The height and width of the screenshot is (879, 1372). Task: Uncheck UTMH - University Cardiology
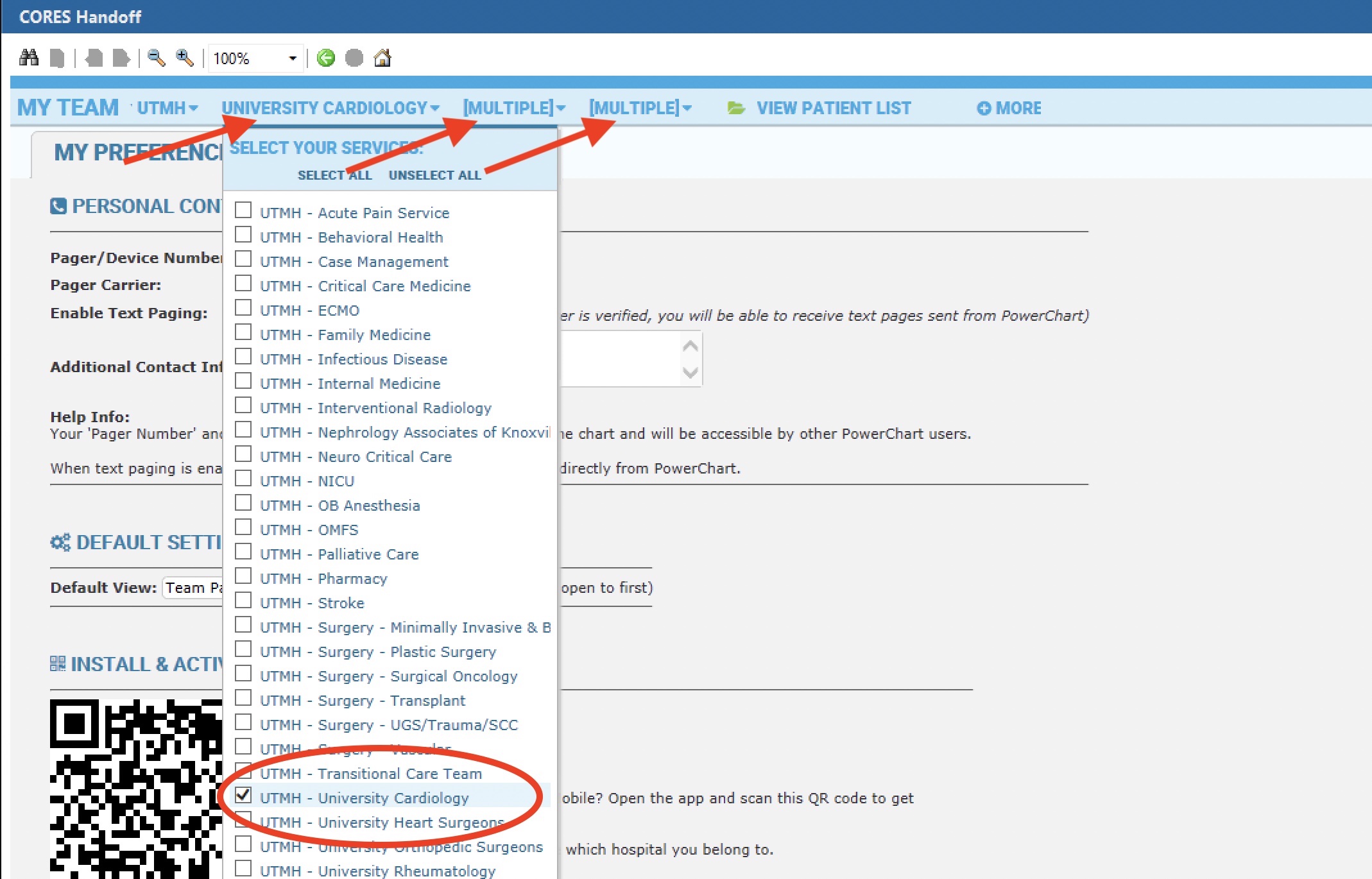243,796
